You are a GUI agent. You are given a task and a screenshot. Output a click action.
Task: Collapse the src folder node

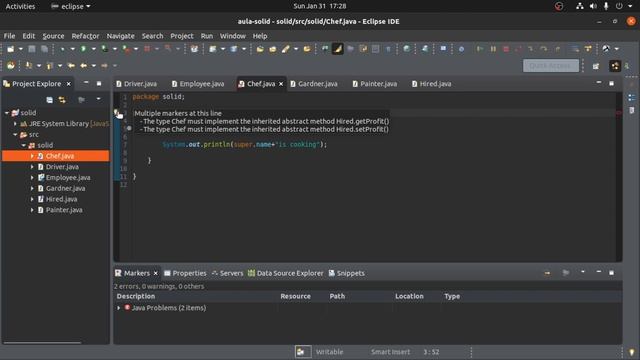click(x=16, y=134)
